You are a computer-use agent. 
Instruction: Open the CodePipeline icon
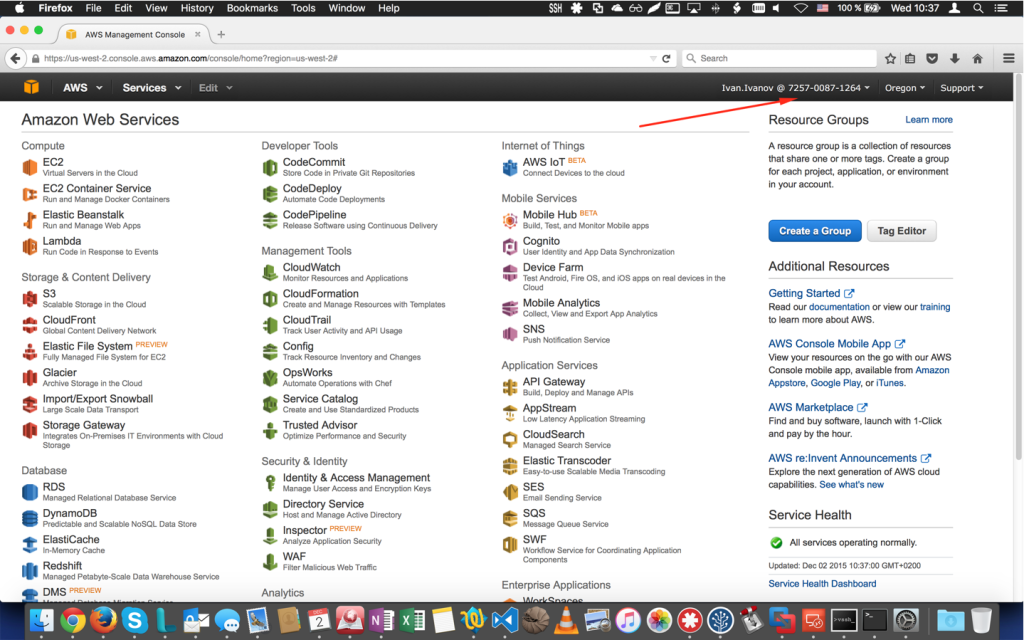point(270,220)
